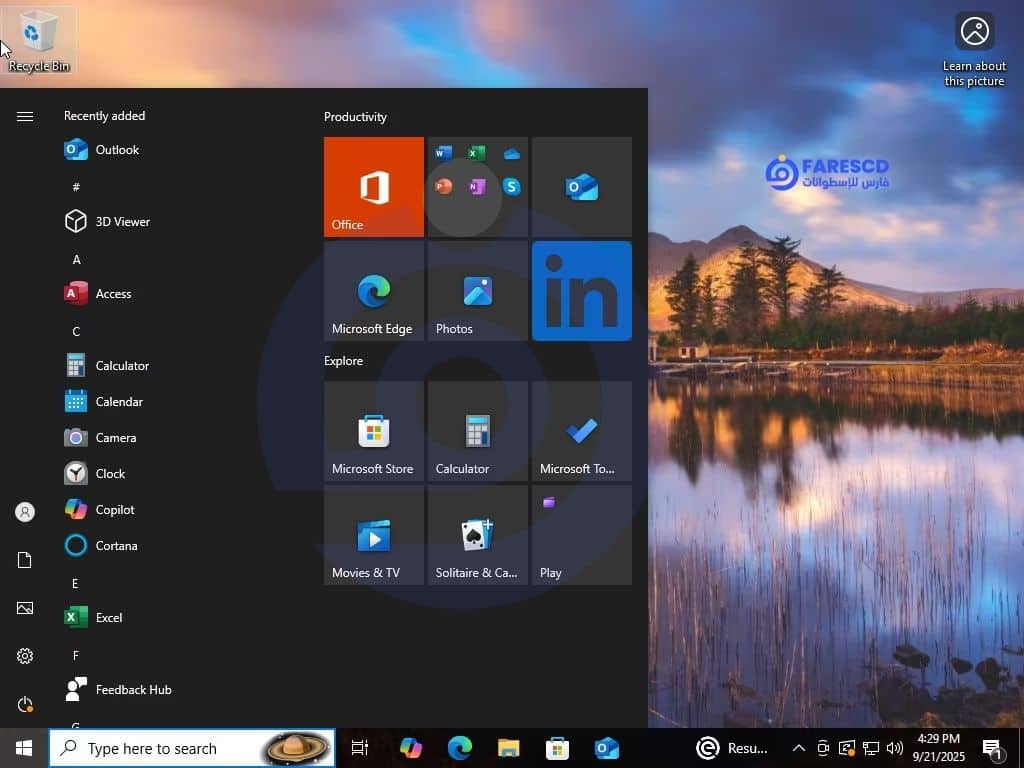Click the volume speaker tray icon
Viewport: 1024px width, 768px height.
(894, 748)
